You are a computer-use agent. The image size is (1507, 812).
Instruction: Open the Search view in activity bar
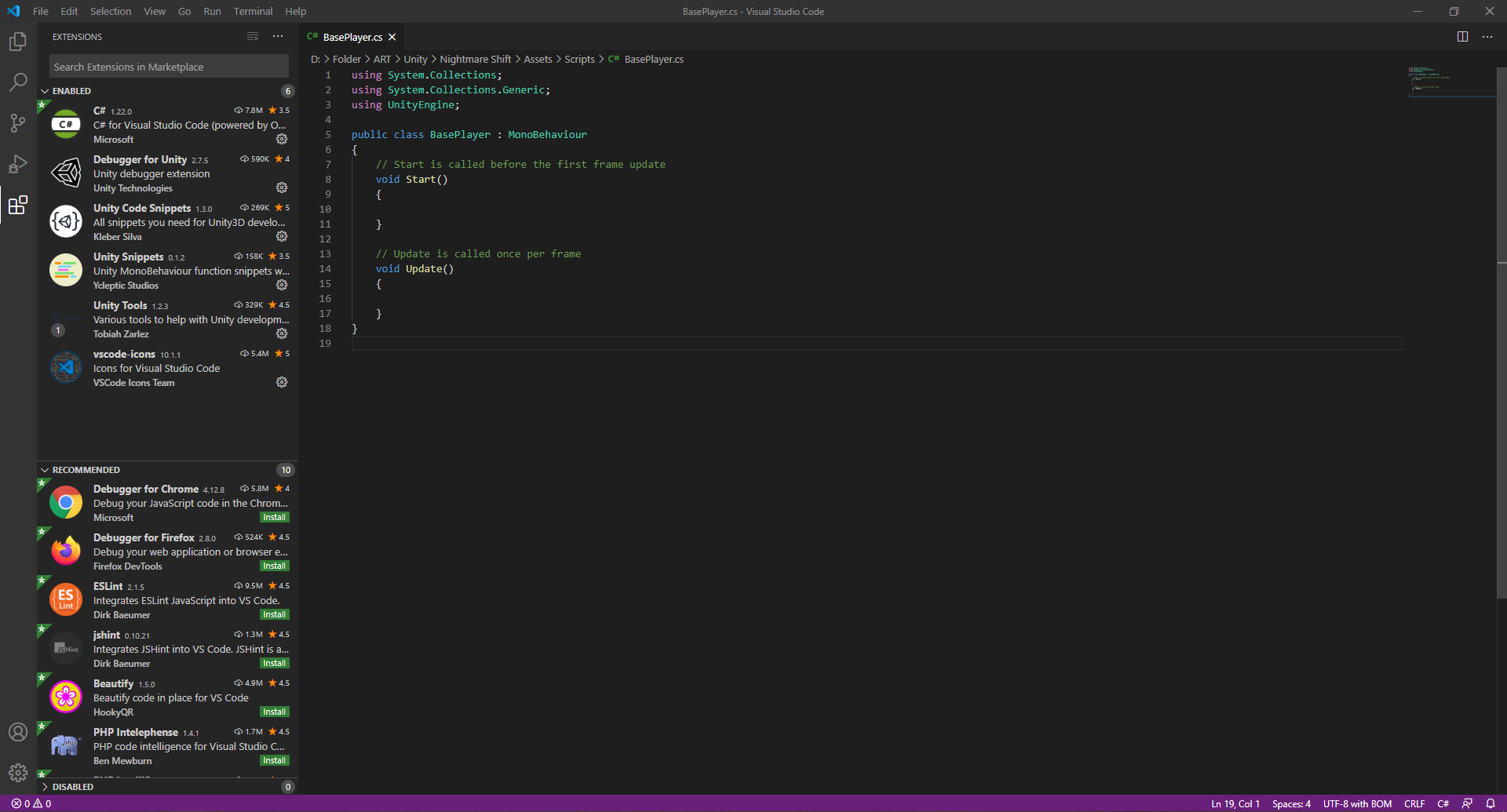(17, 82)
